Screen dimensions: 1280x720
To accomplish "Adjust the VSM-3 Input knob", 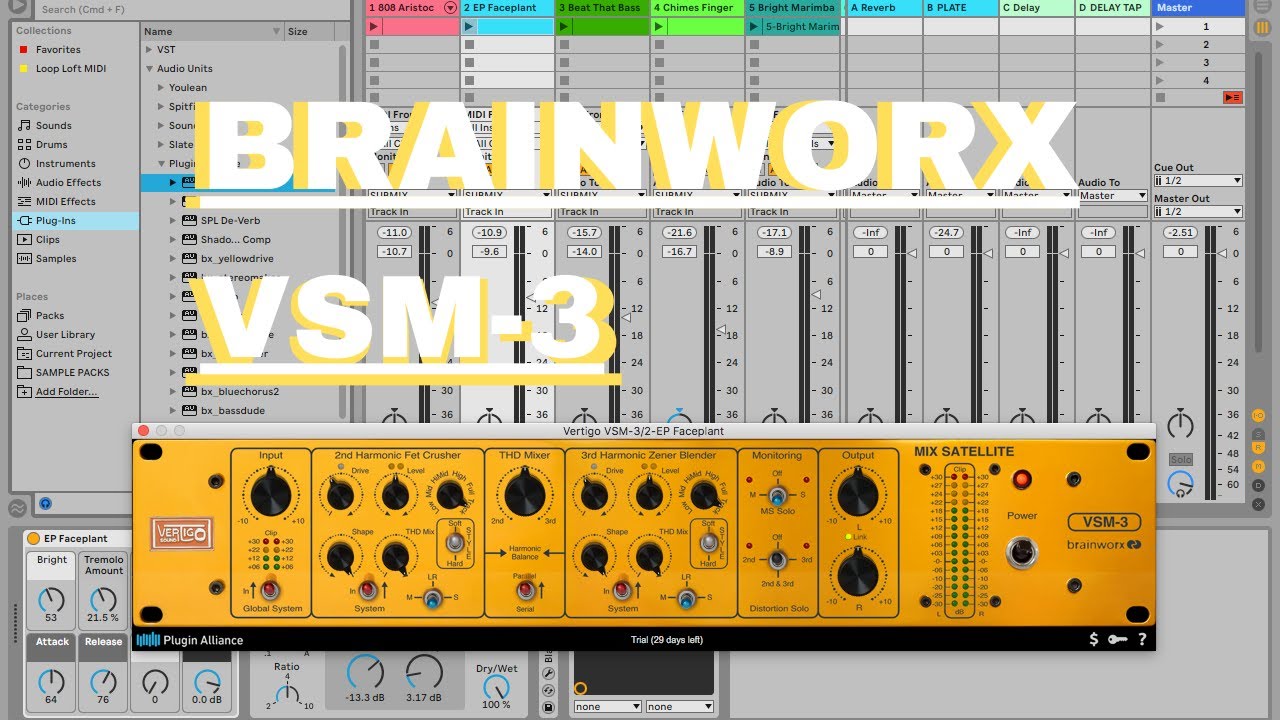I will point(270,495).
